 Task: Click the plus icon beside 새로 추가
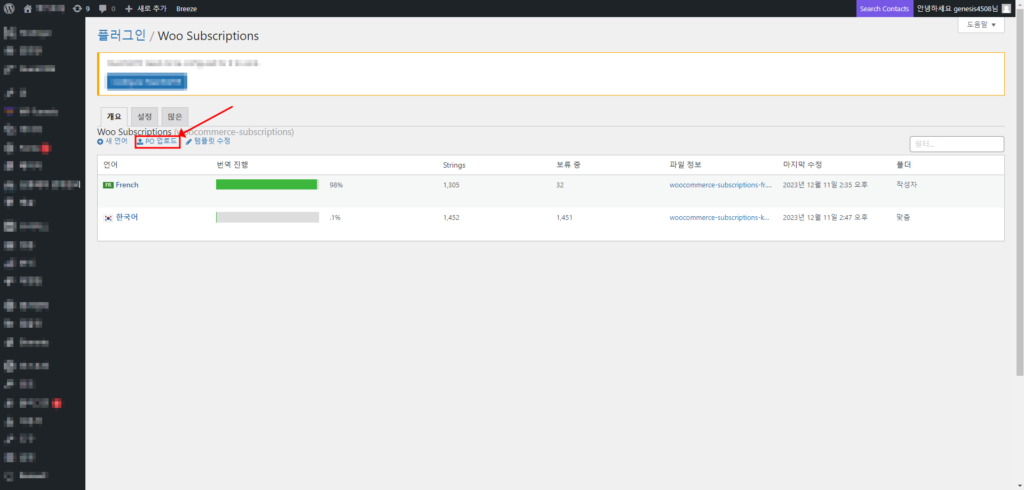(x=129, y=8)
